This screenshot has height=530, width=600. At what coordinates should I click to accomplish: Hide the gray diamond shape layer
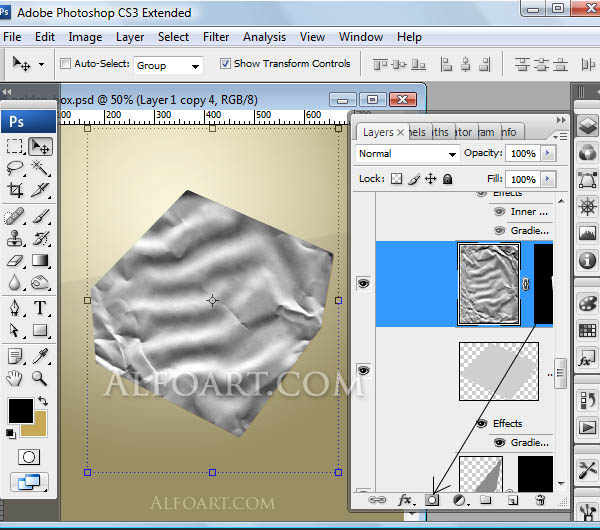click(x=364, y=370)
